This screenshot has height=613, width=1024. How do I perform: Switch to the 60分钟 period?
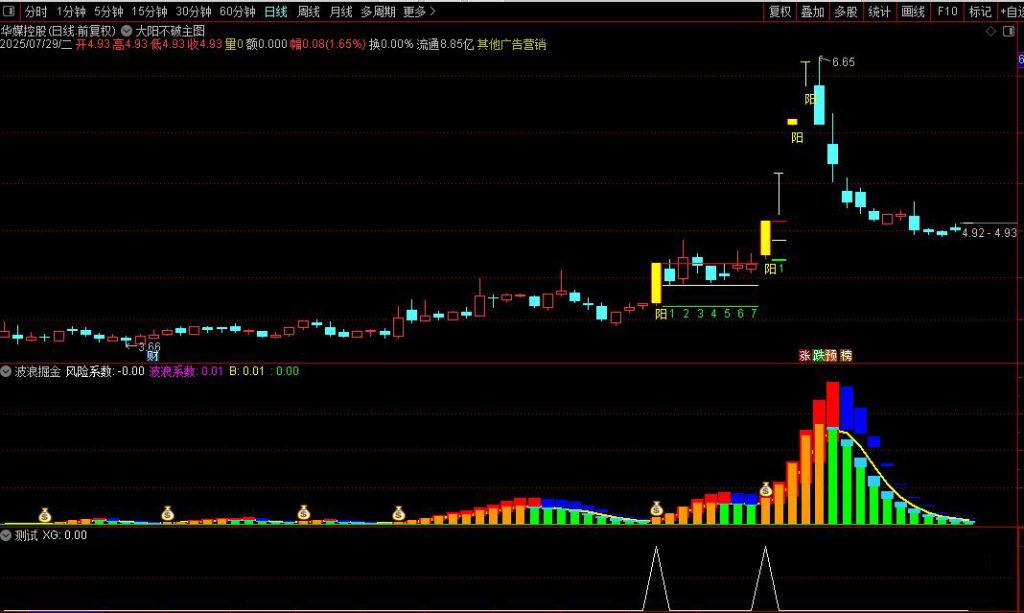(x=237, y=12)
